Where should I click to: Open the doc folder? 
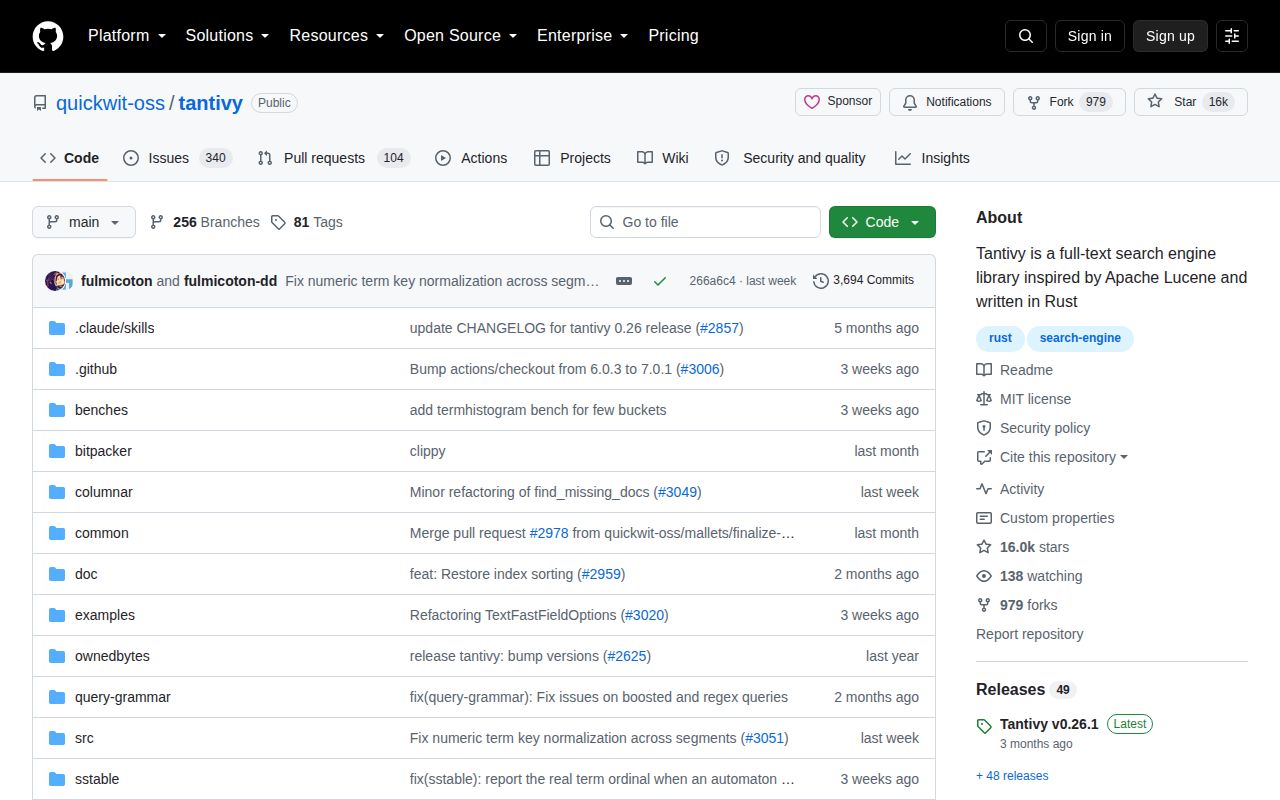click(x=86, y=574)
